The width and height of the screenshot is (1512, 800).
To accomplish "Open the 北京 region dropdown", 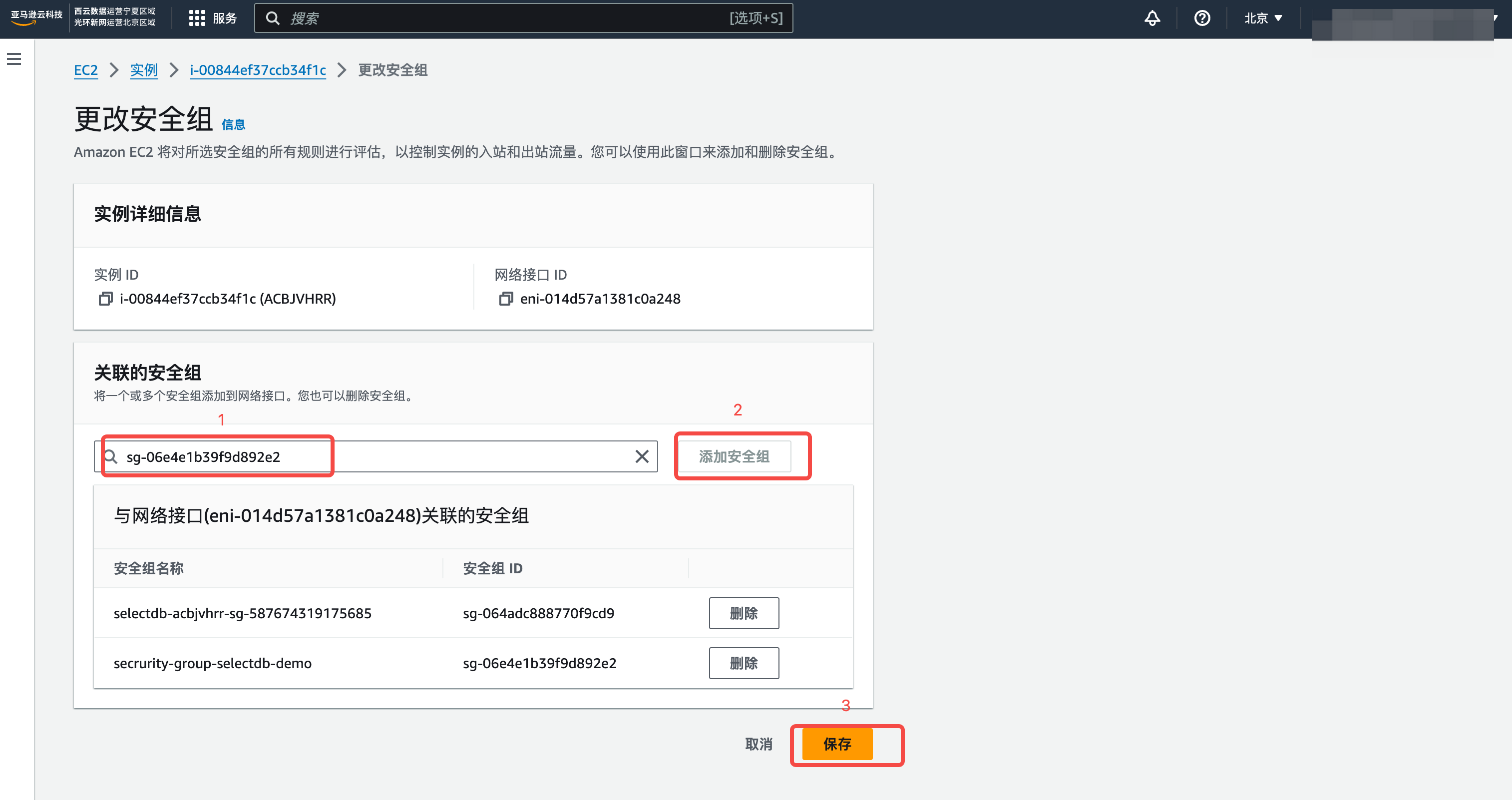I will click(1263, 18).
